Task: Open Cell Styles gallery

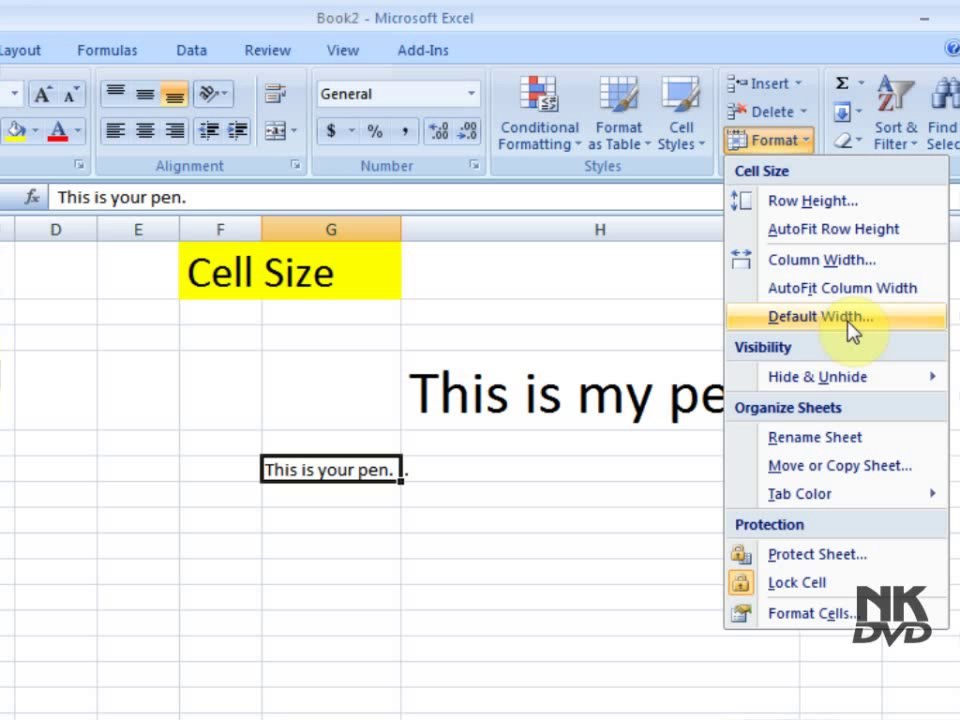Action: pyautogui.click(x=681, y=114)
